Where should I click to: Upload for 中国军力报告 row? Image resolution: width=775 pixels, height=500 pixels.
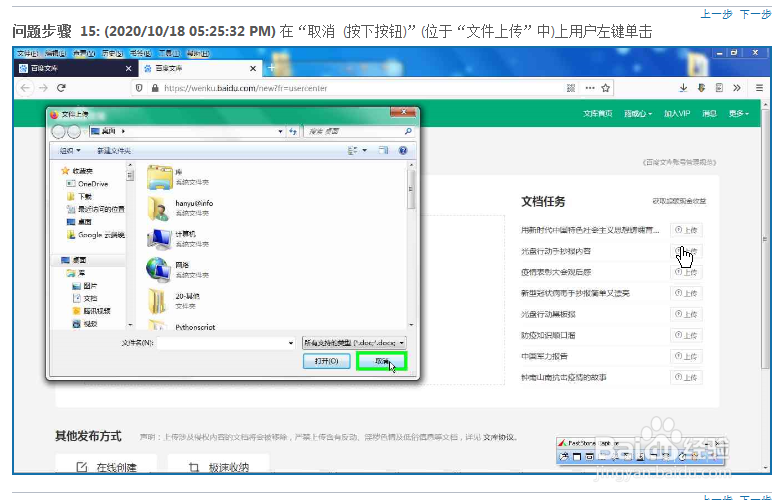[x=686, y=356]
